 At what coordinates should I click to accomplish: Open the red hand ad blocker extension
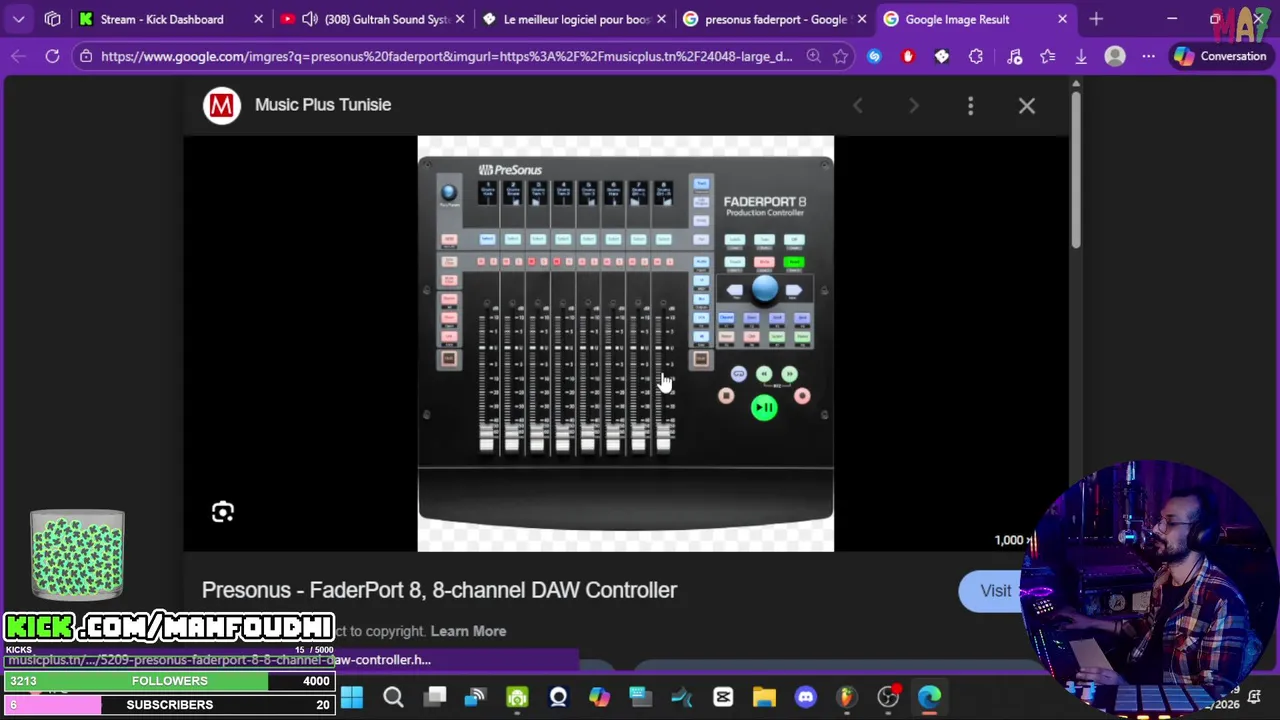click(908, 56)
